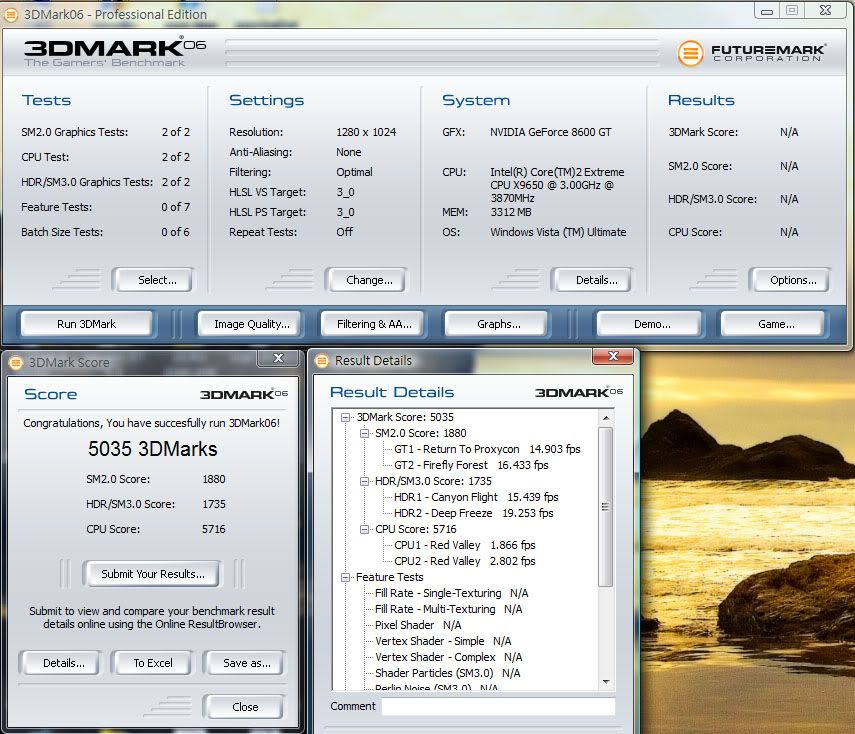Click the "Settings" section heading
Screen dimensions: 855x734
click(x=267, y=101)
